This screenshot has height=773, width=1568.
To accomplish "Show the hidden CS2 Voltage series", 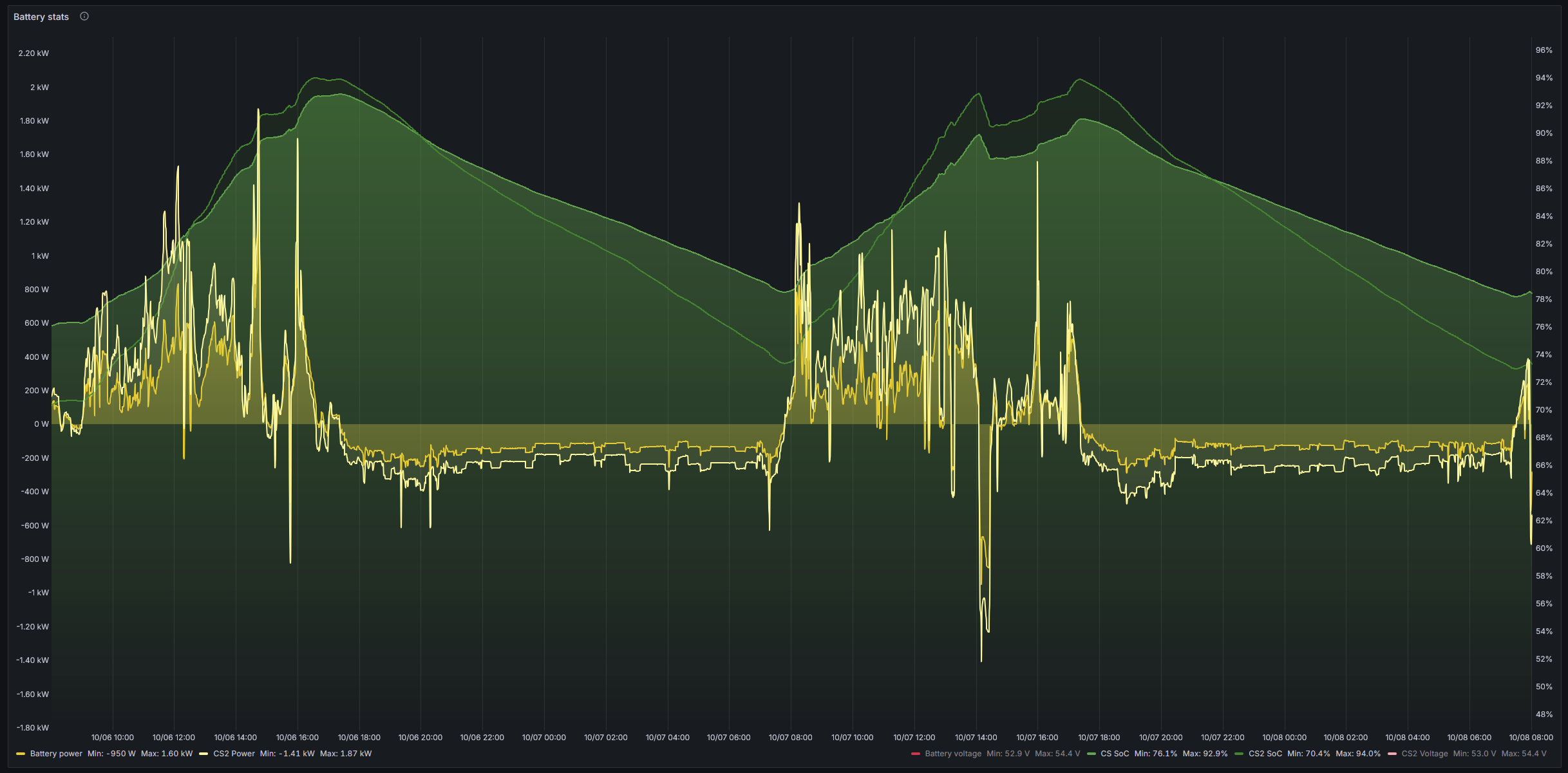I will 1424,754.
